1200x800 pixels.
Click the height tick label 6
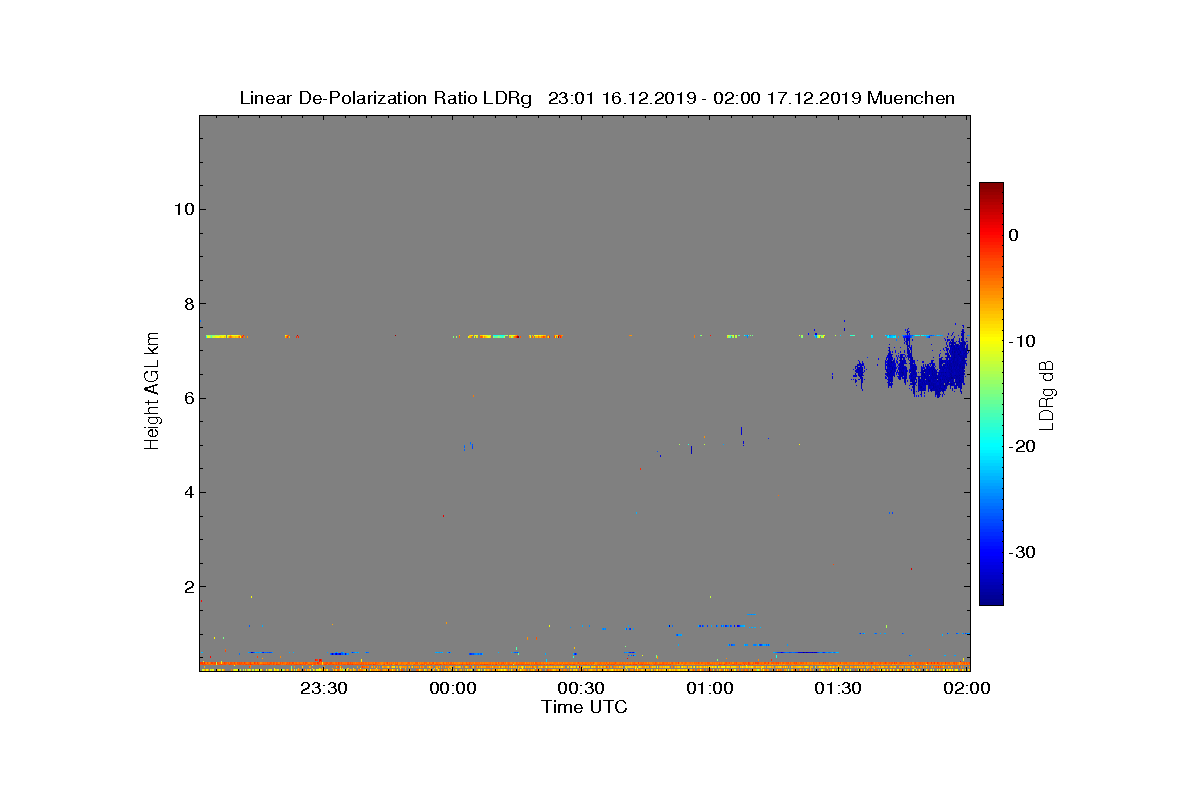point(187,398)
